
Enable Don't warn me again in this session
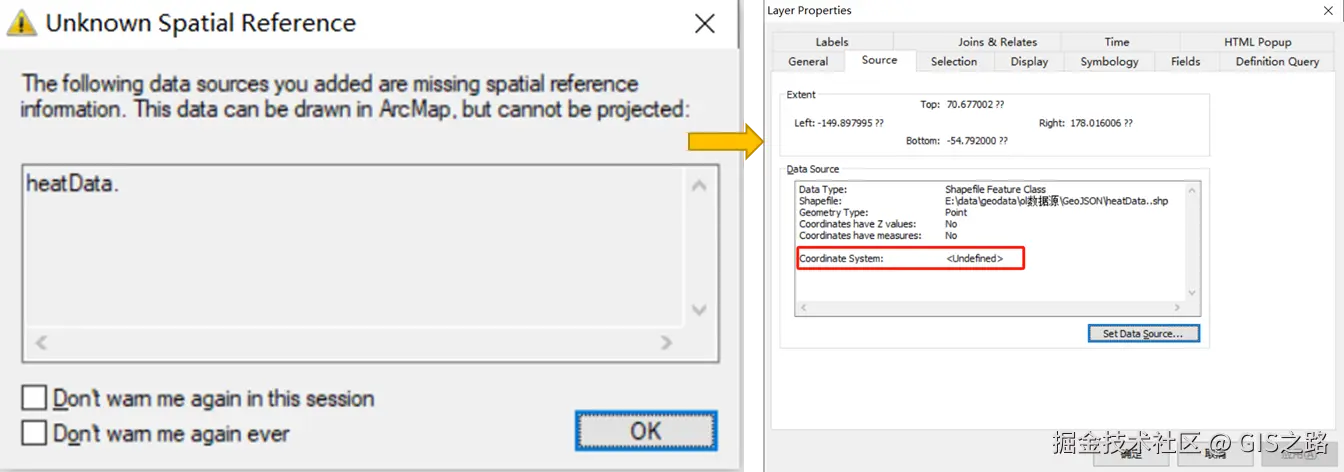34,398
